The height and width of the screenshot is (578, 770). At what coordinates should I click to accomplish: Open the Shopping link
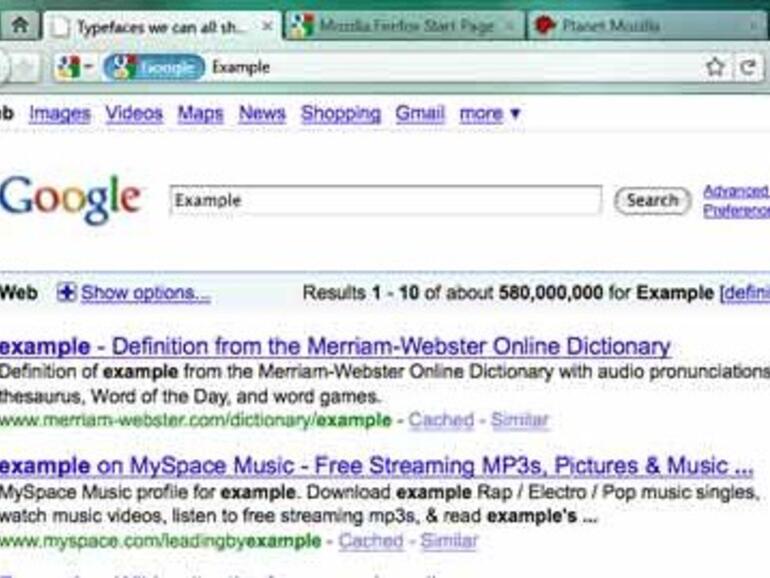[x=341, y=113]
